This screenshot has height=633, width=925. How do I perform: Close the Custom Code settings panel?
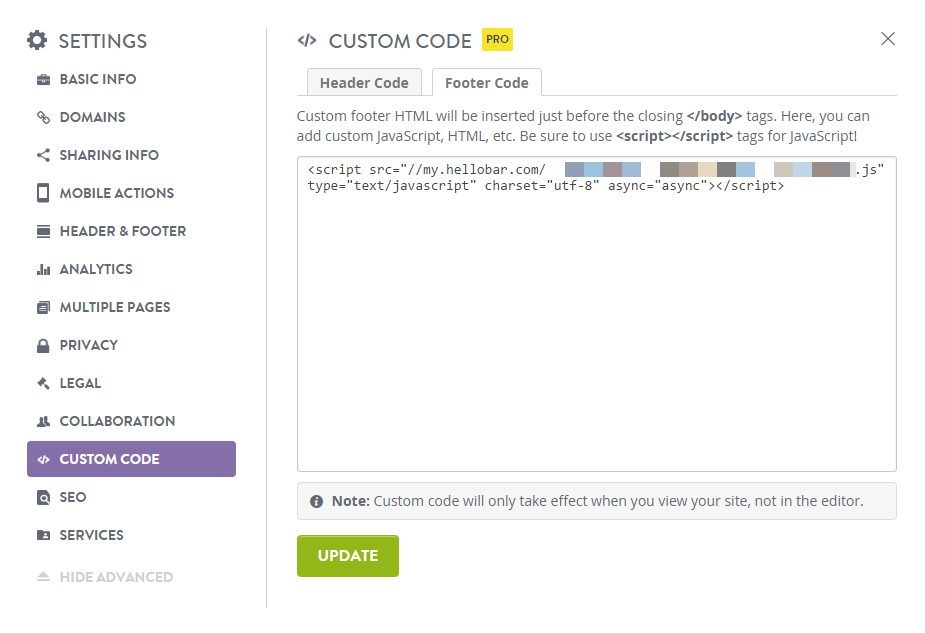click(888, 39)
